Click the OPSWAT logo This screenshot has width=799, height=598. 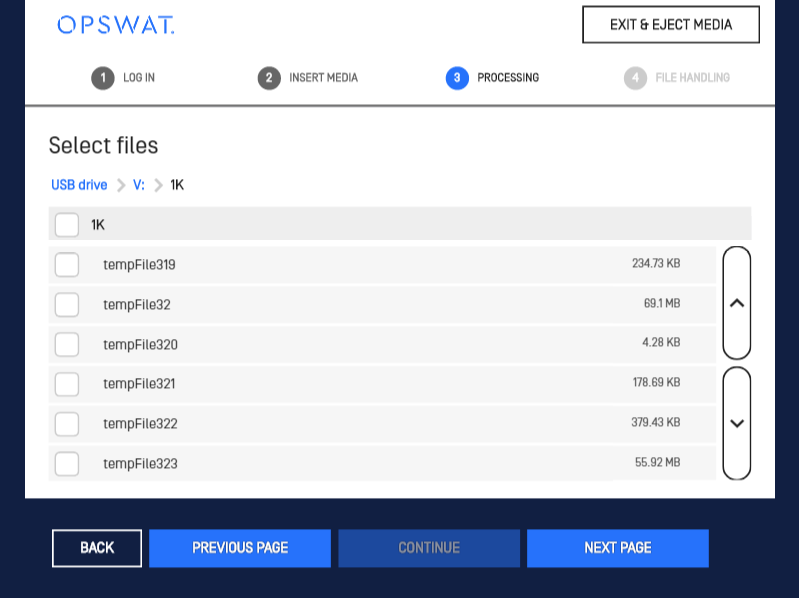(x=116, y=25)
